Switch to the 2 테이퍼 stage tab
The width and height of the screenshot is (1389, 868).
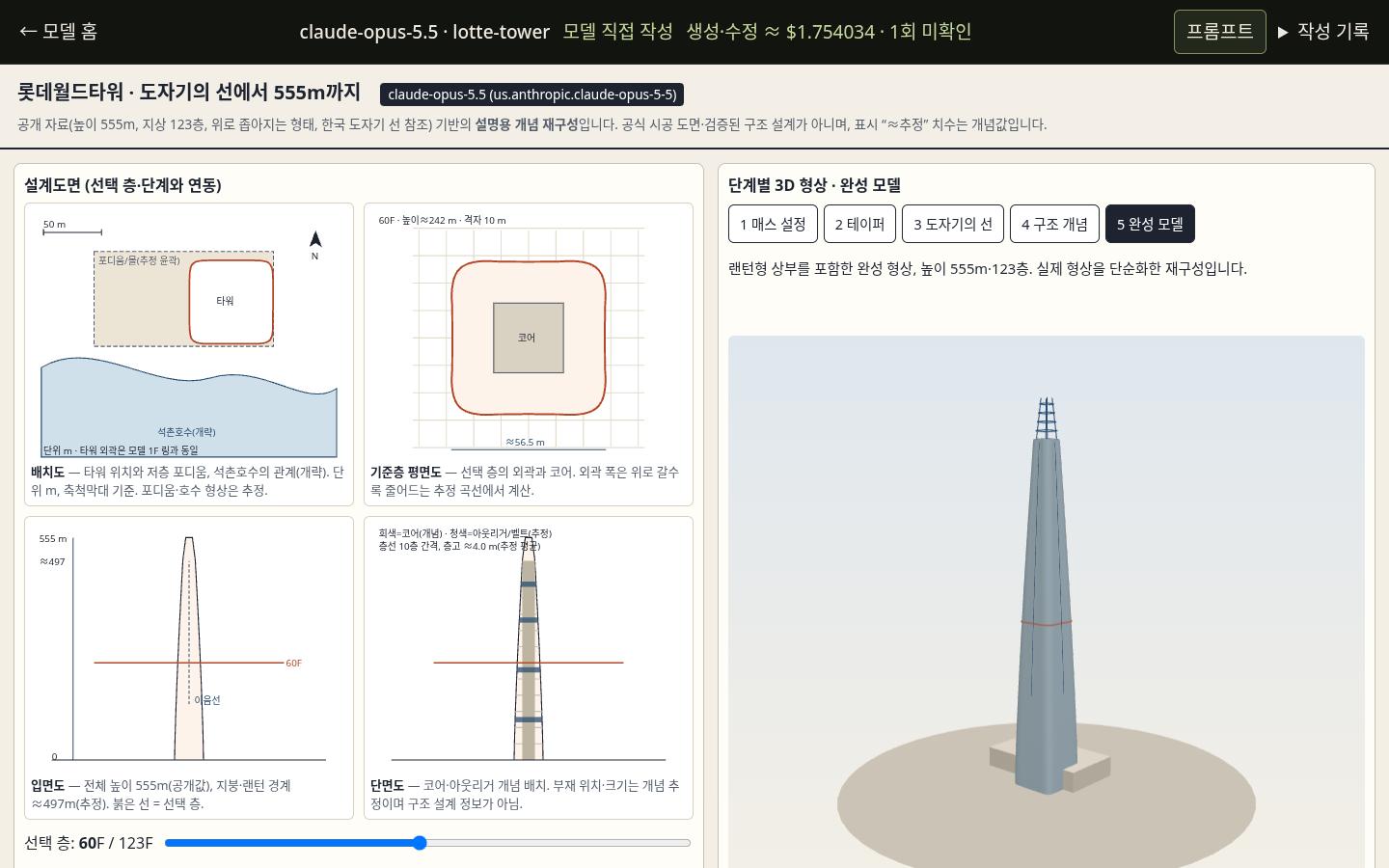coord(859,224)
